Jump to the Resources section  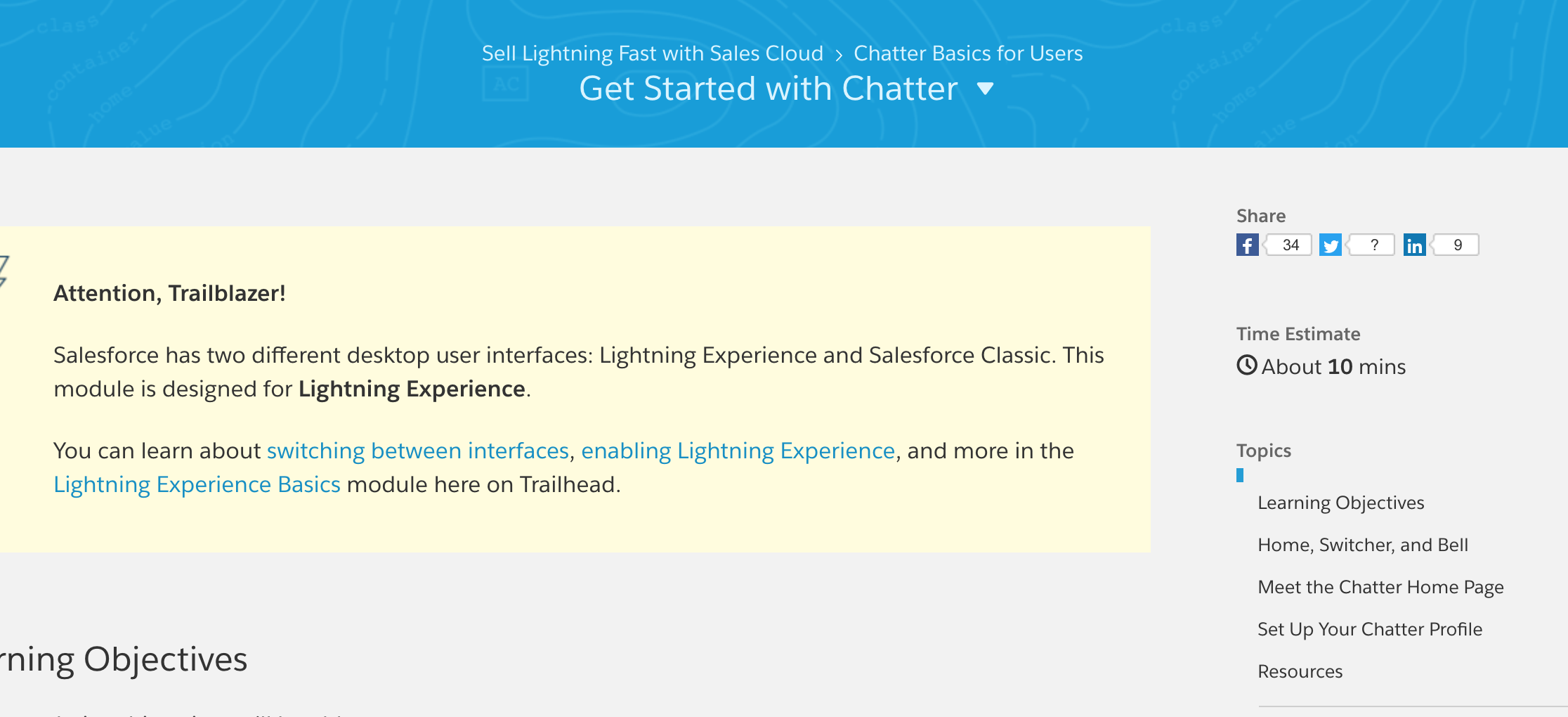point(1300,671)
